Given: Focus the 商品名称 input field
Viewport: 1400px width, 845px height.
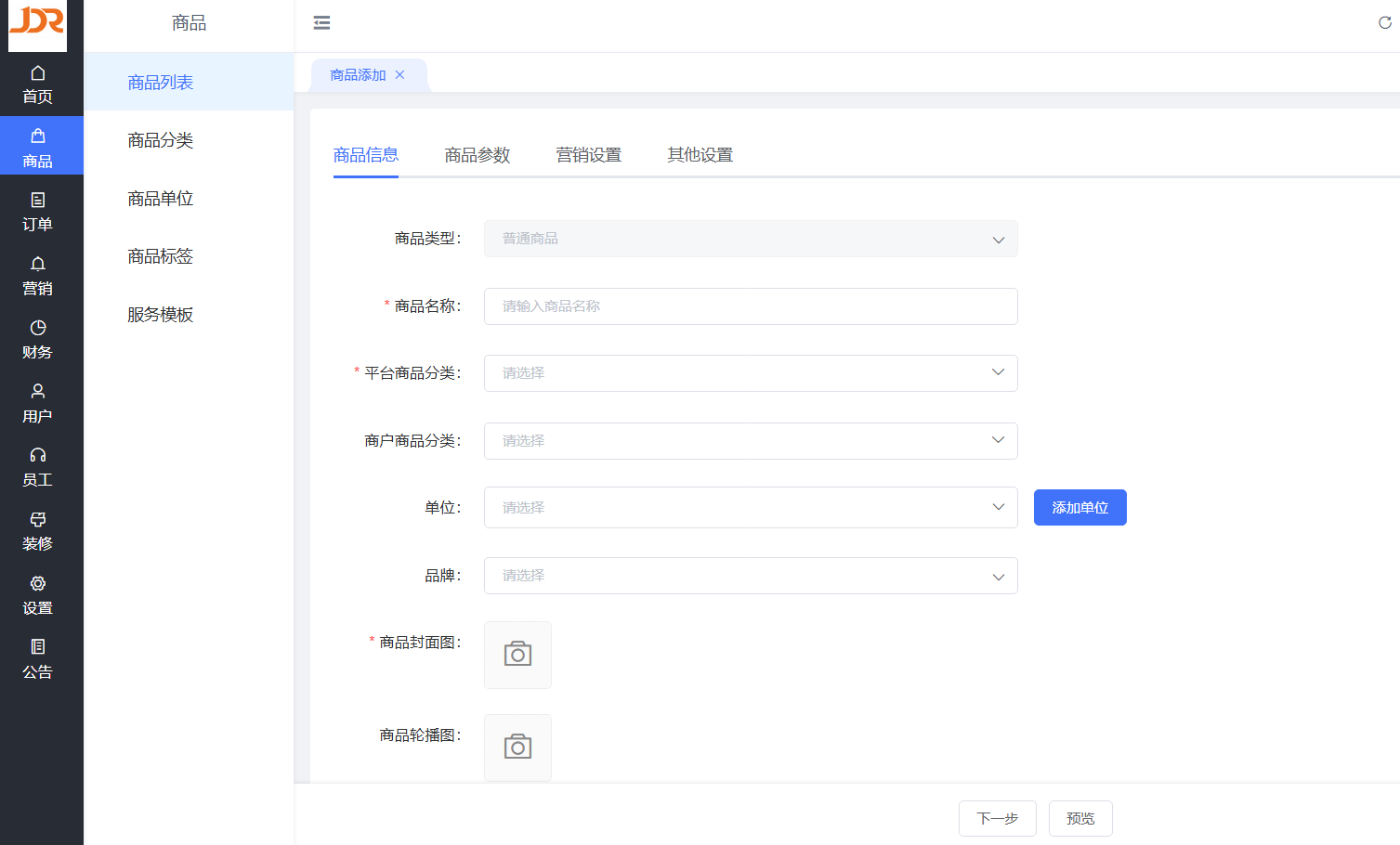Looking at the screenshot, I should tap(751, 306).
